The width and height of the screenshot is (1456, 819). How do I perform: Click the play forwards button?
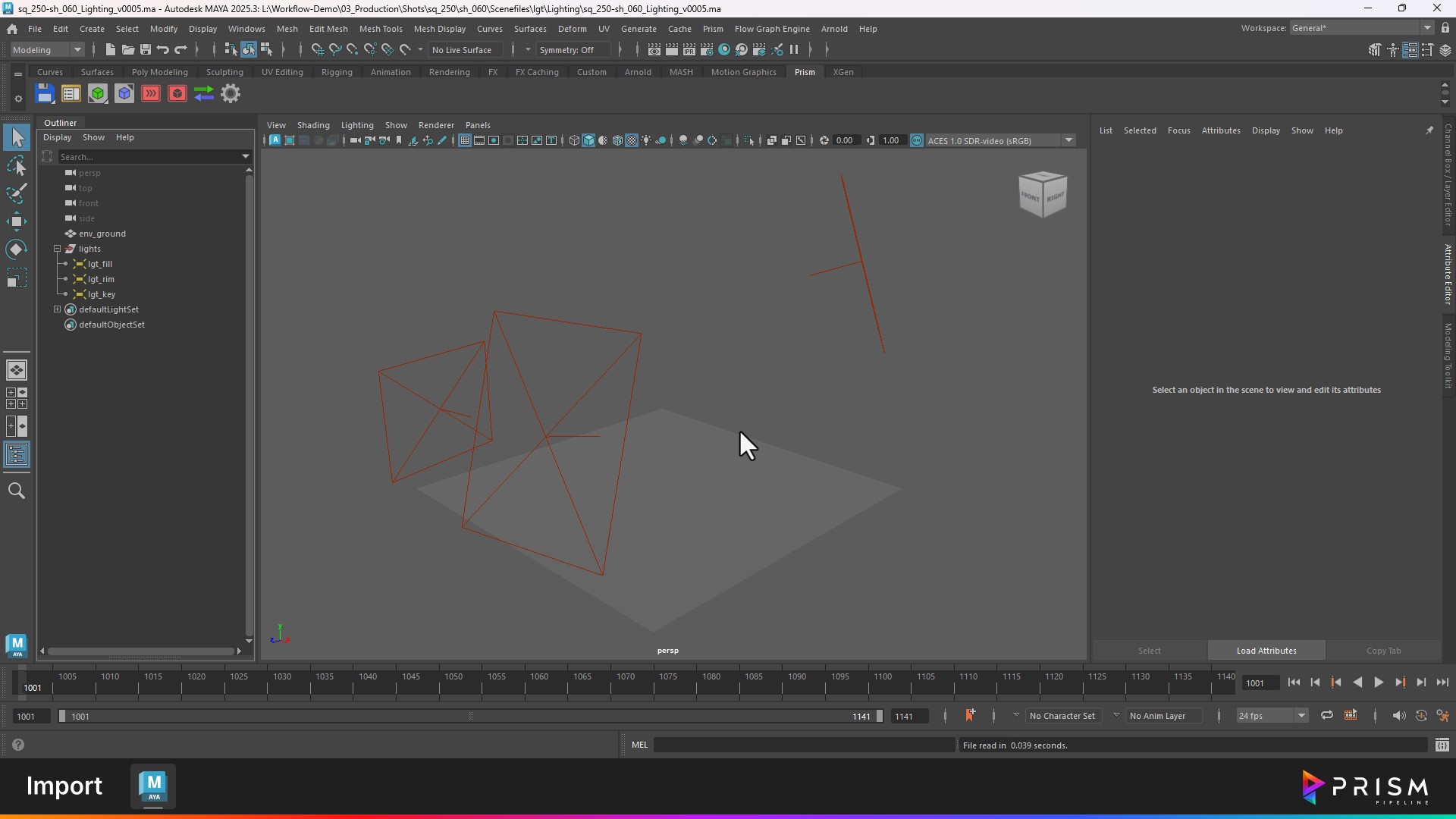(x=1379, y=682)
